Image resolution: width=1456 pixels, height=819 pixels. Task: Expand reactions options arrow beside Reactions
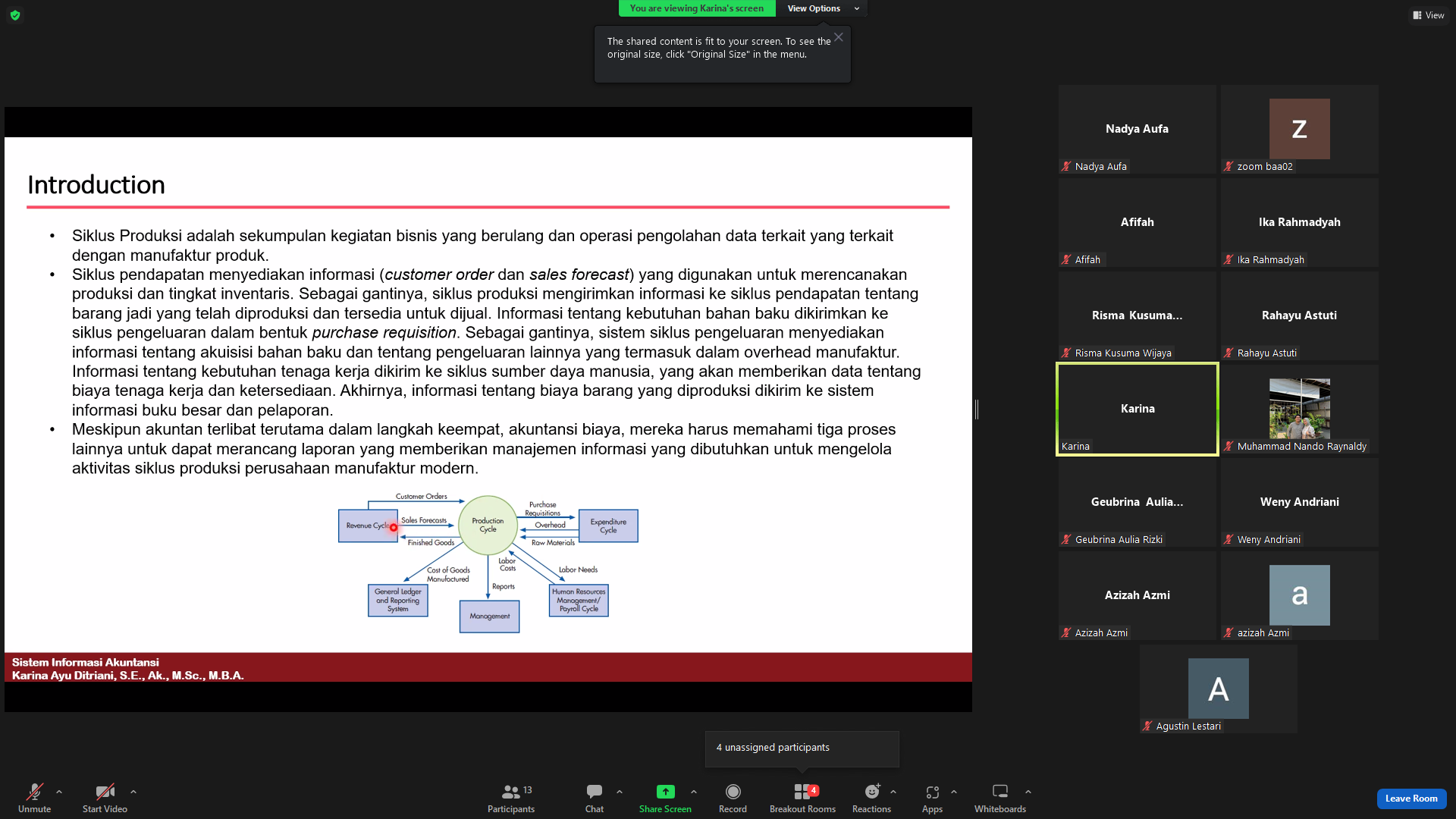pos(893,792)
